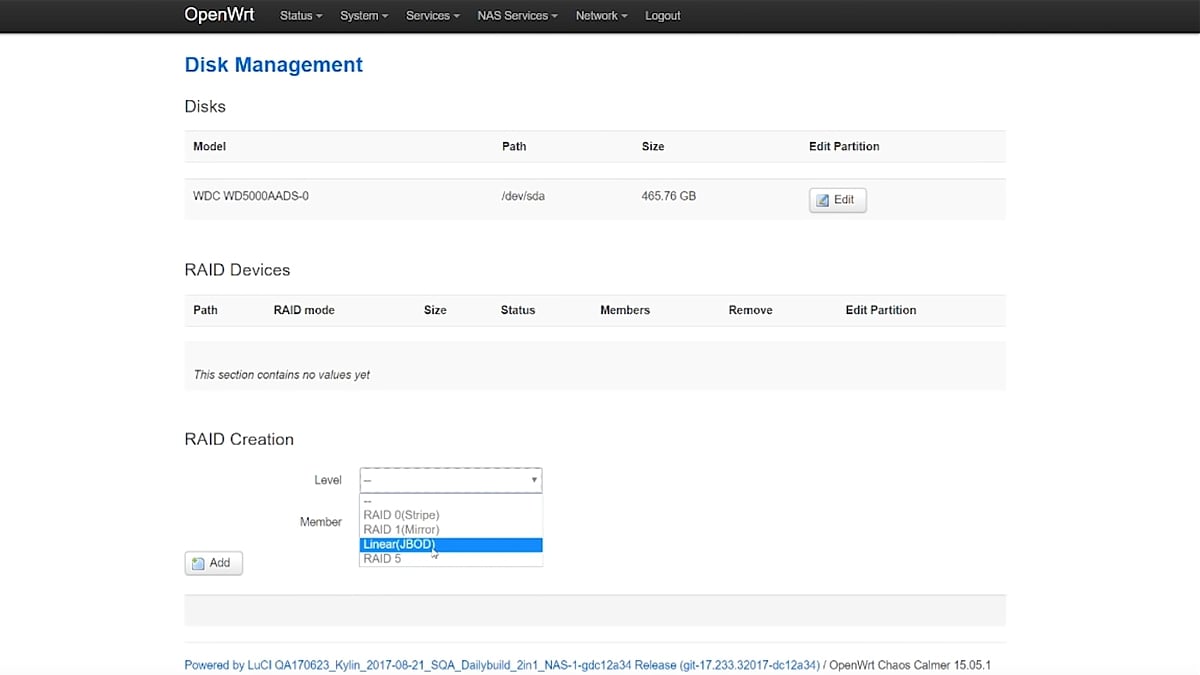Image resolution: width=1200 pixels, height=675 pixels.
Task: Click the OpenWrt brand logo
Action: 219,15
